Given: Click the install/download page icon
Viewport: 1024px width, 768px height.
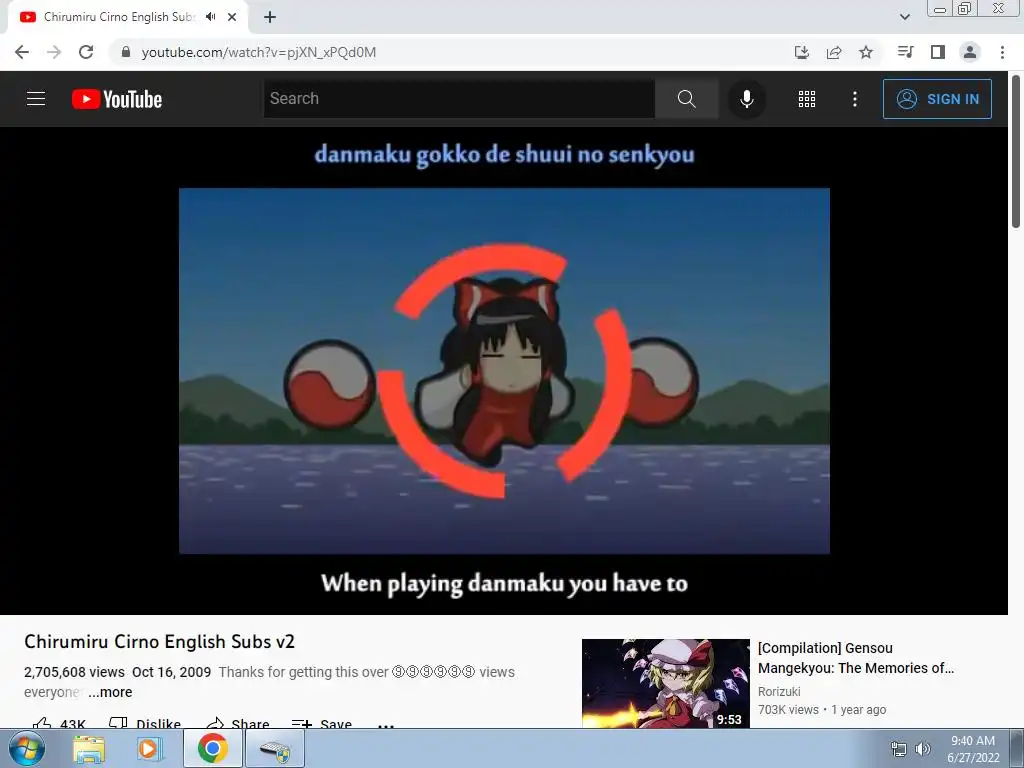Looking at the screenshot, I should point(802,52).
